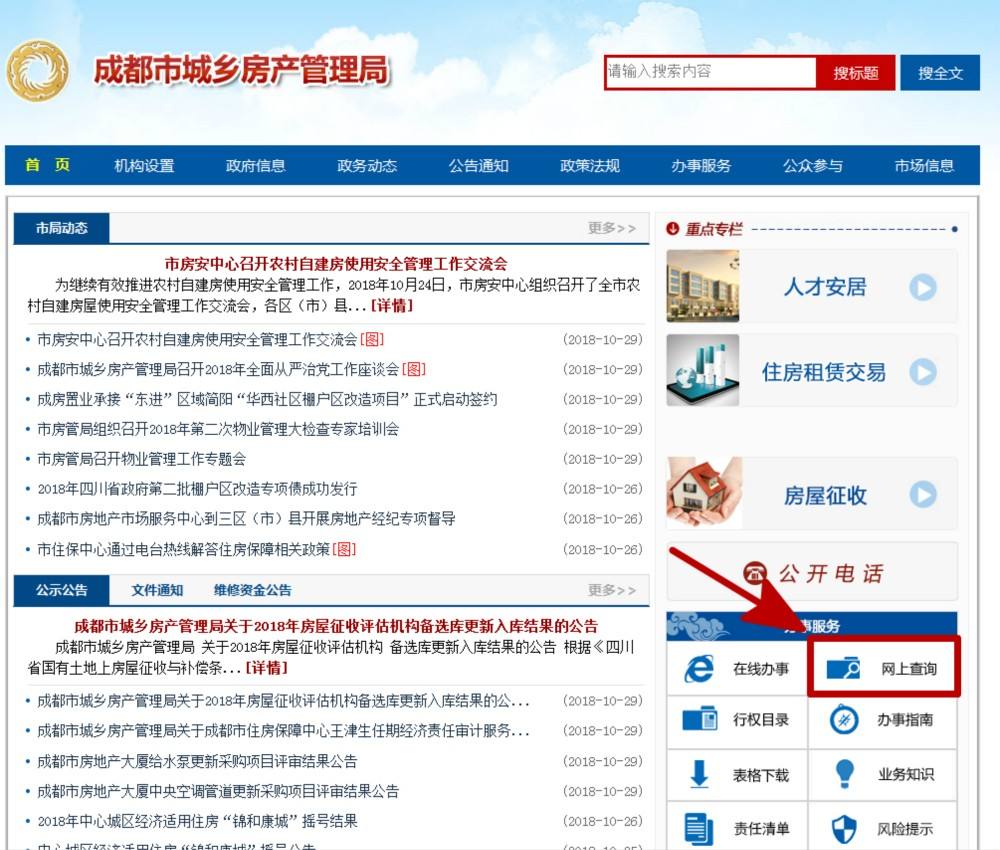Click the golden site logo emblem
The width and height of the screenshot is (1000, 850).
(38, 71)
